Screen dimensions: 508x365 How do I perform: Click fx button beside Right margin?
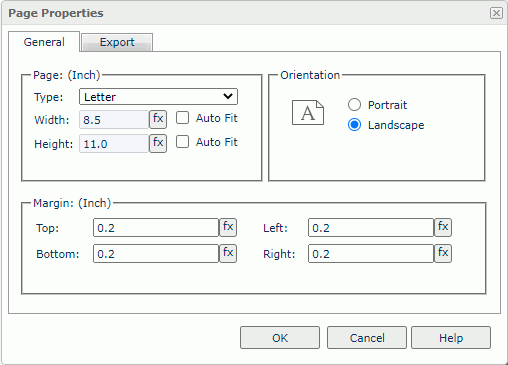443,253
